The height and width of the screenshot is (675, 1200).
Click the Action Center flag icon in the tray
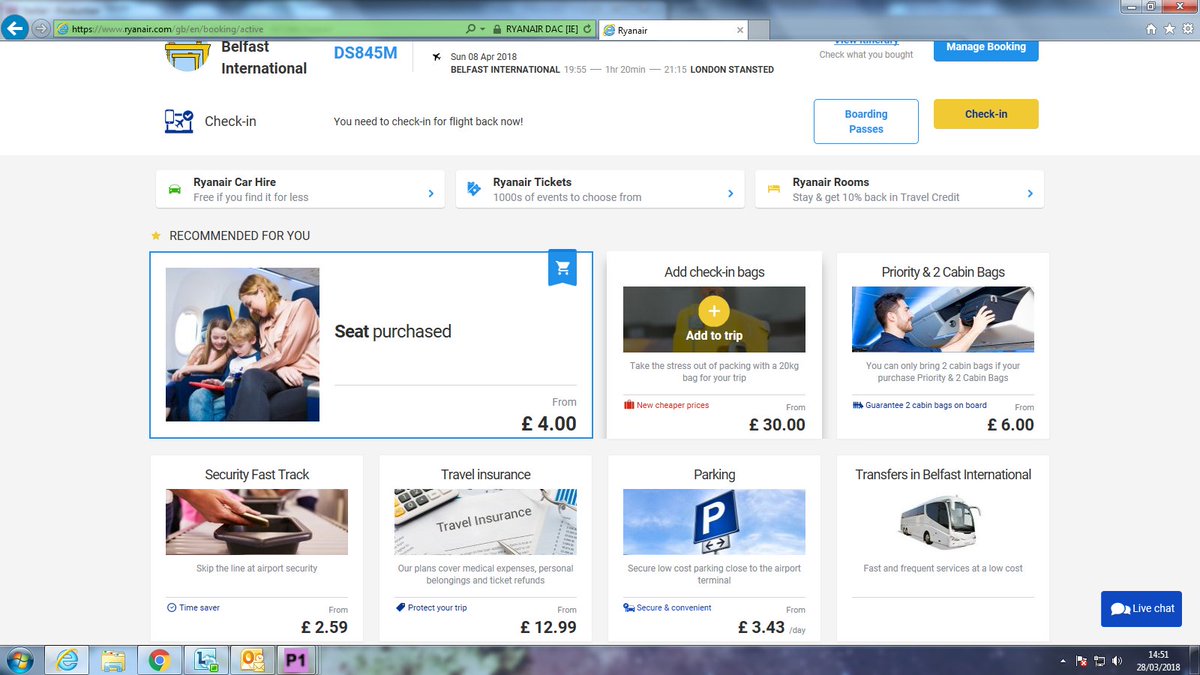pyautogui.click(x=1082, y=661)
